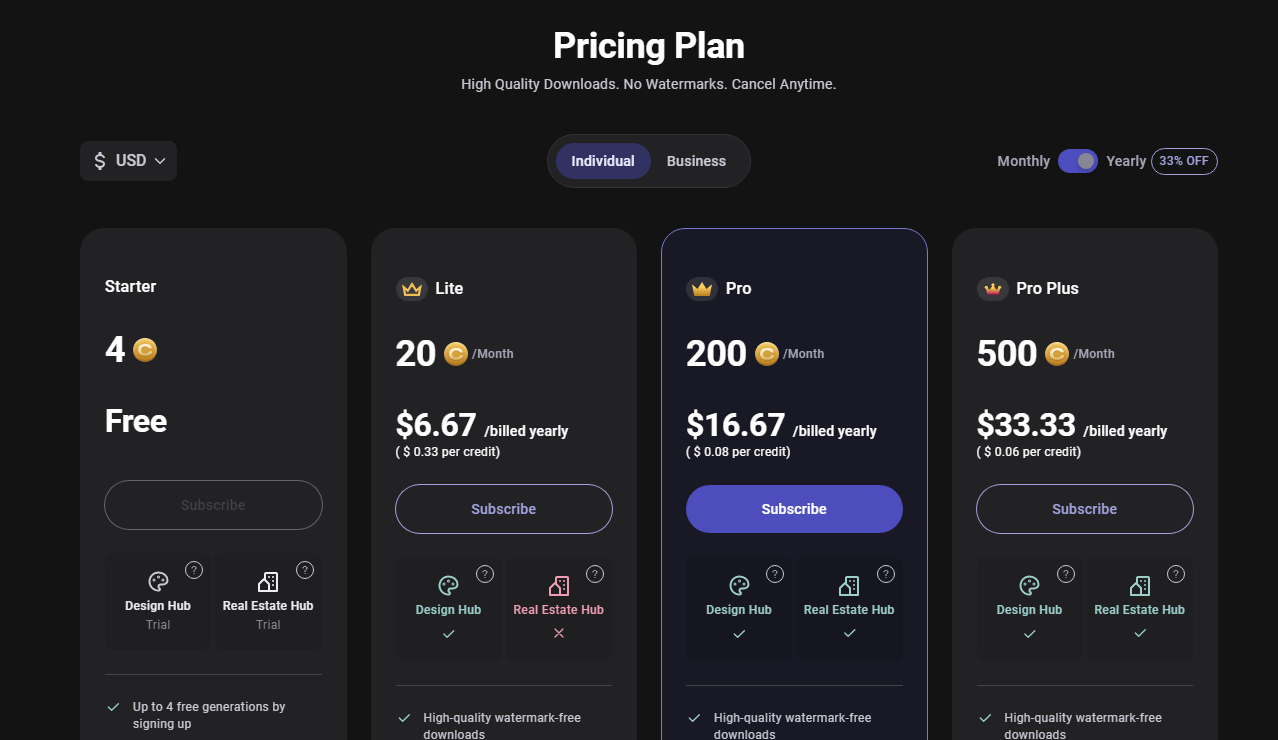
Task: Click help icon beside Pro Plus Design Hub
Action: point(1066,574)
